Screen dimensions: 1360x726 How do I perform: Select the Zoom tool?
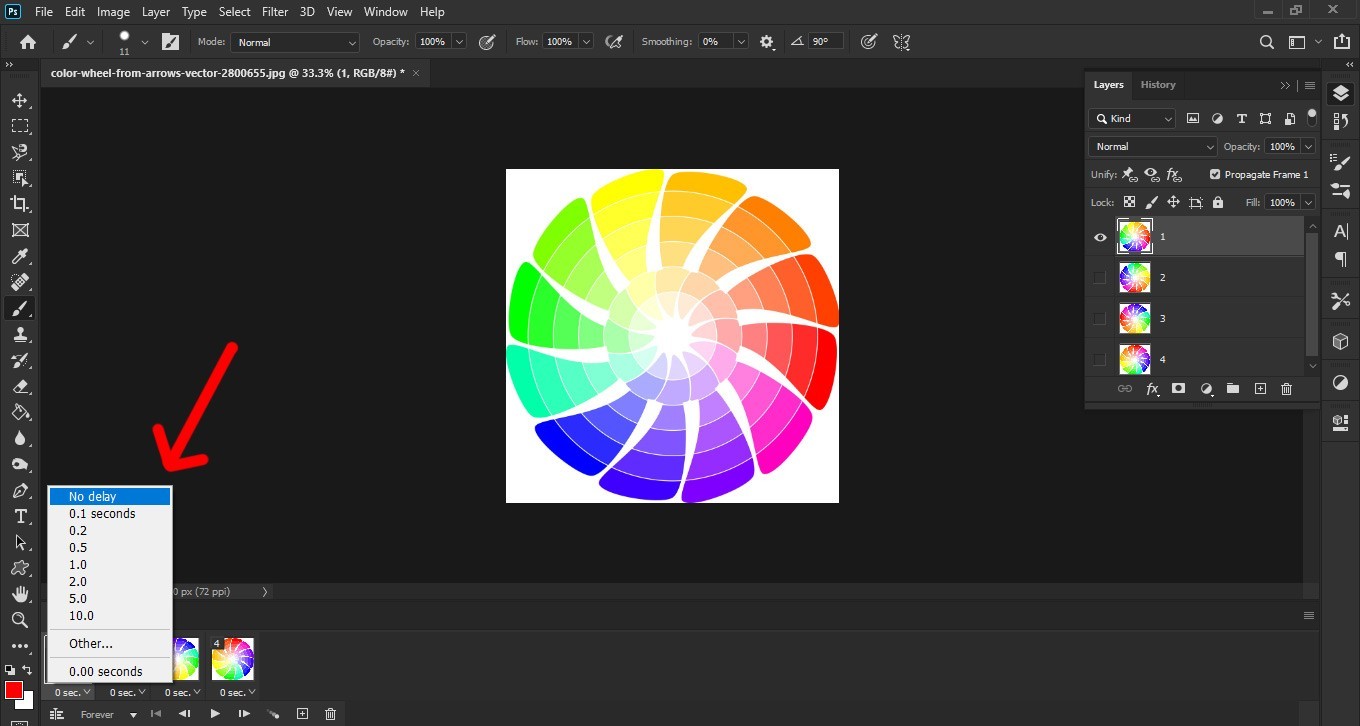(19, 620)
